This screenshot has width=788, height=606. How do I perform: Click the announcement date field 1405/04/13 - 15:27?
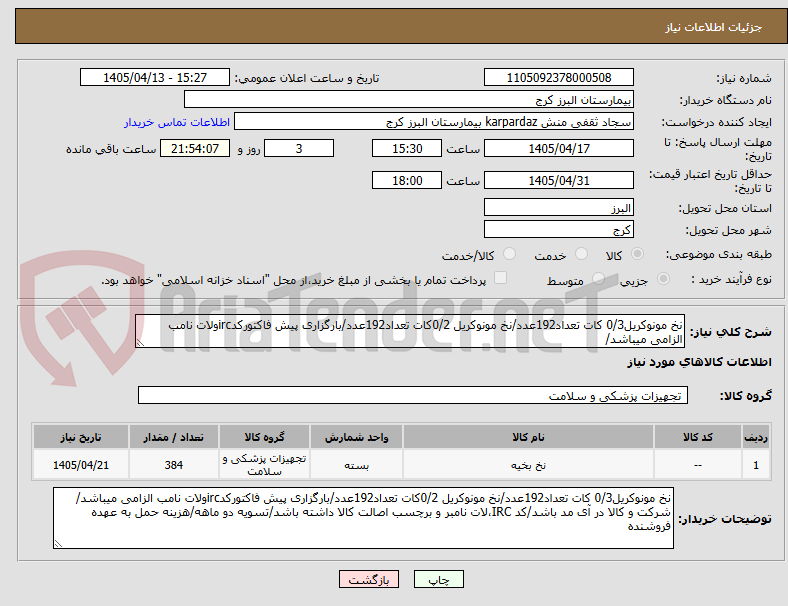[x=155, y=77]
